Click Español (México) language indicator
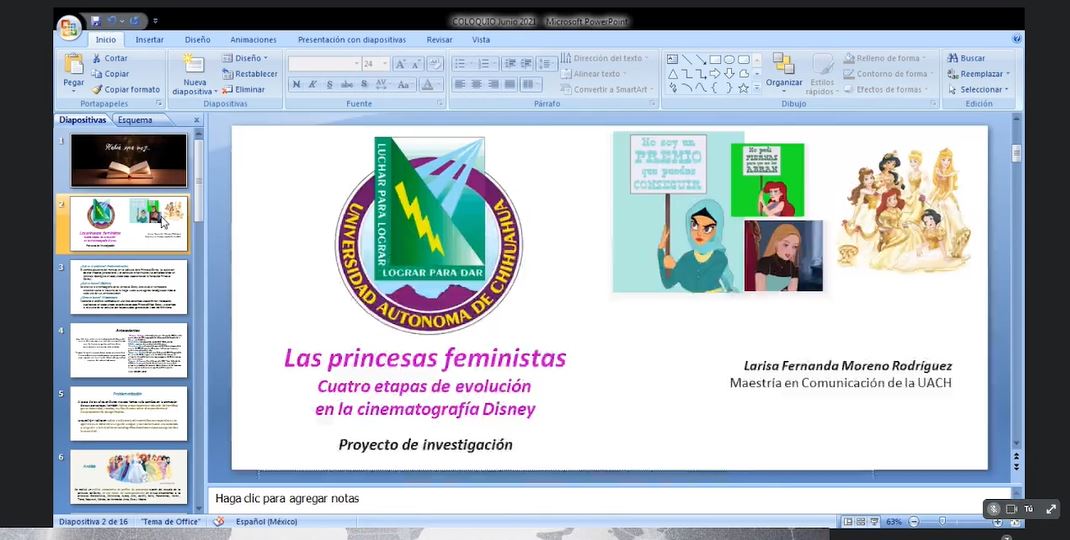This screenshot has width=1070, height=540. tap(266, 522)
